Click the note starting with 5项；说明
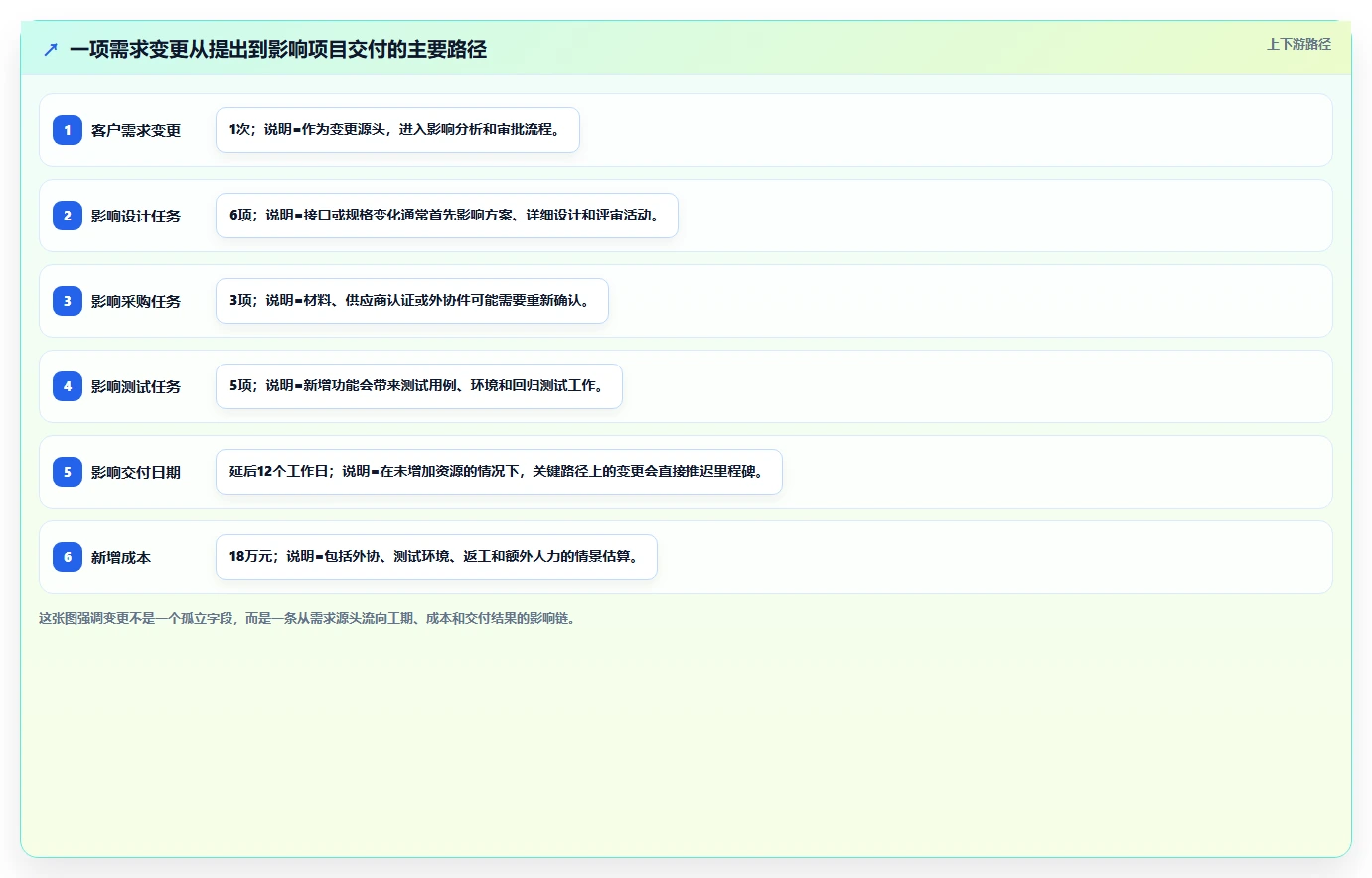 pos(419,386)
